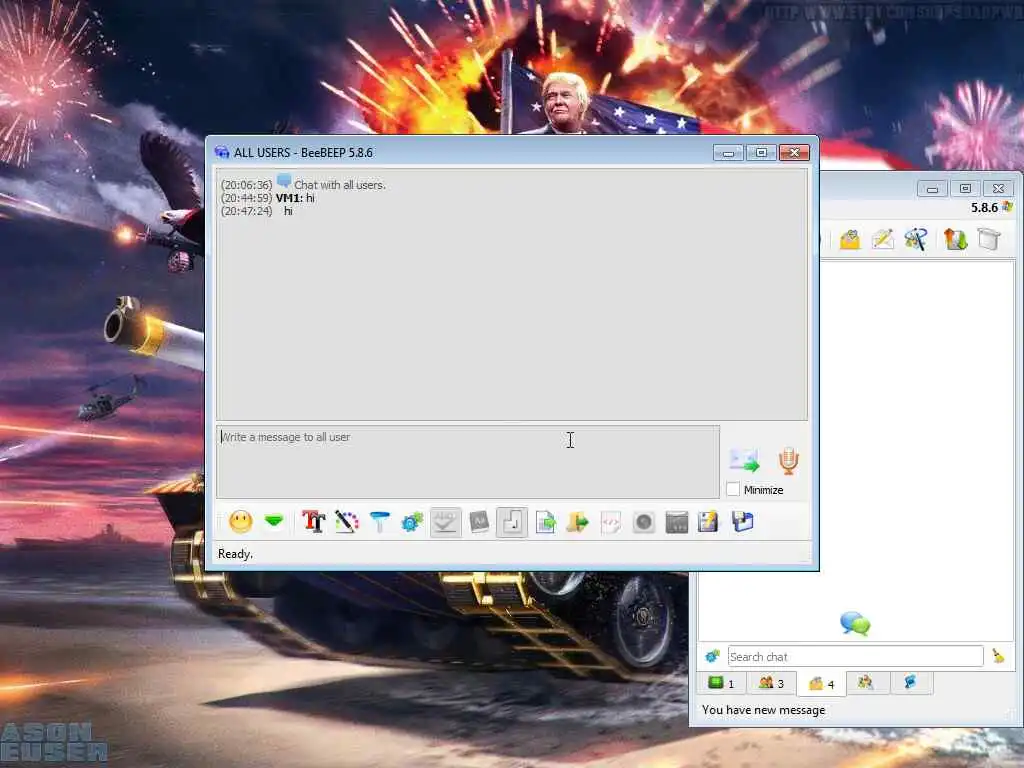Click the (20:47:24) hi message line
Image resolution: width=1024 pixels, height=768 pixels.
pyautogui.click(x=257, y=211)
